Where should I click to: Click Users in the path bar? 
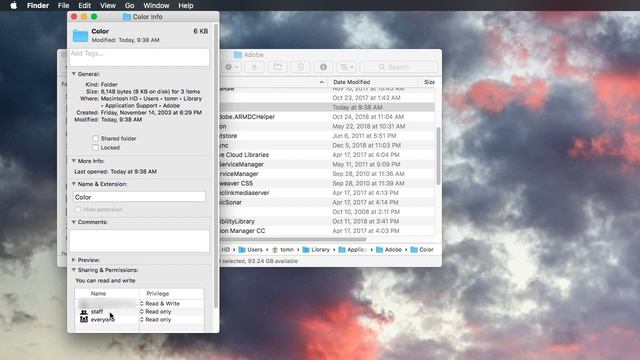pyautogui.click(x=250, y=249)
